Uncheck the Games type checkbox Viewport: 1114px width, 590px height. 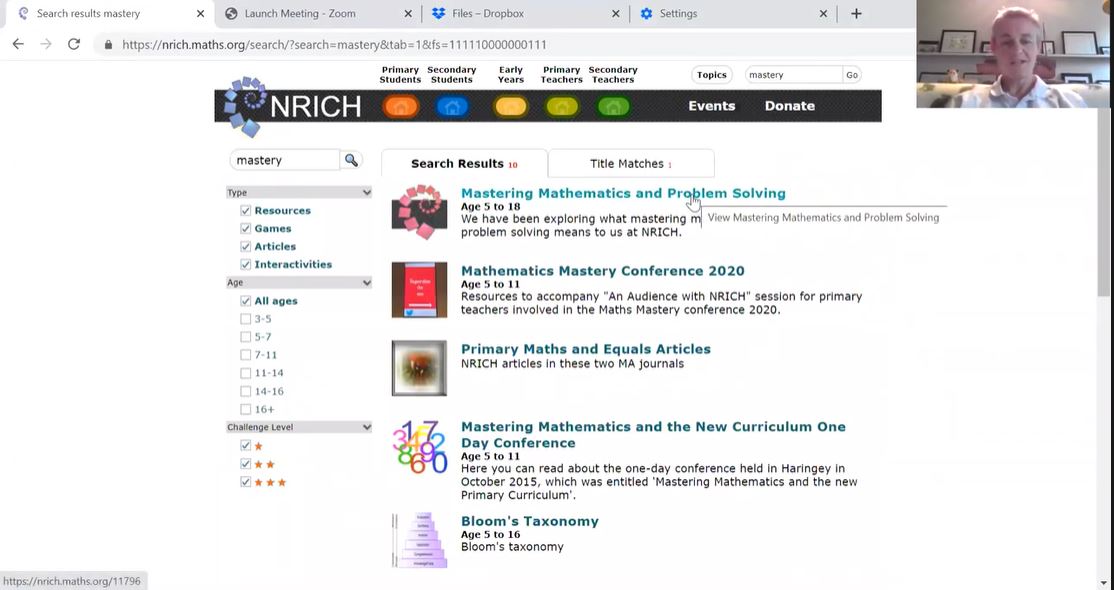click(x=246, y=229)
